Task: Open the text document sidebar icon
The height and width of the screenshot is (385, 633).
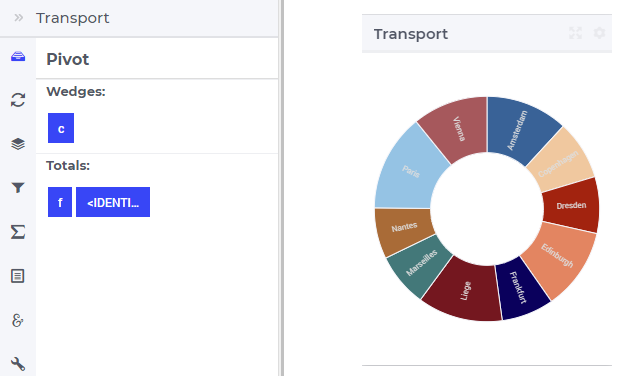Action: click(18, 276)
